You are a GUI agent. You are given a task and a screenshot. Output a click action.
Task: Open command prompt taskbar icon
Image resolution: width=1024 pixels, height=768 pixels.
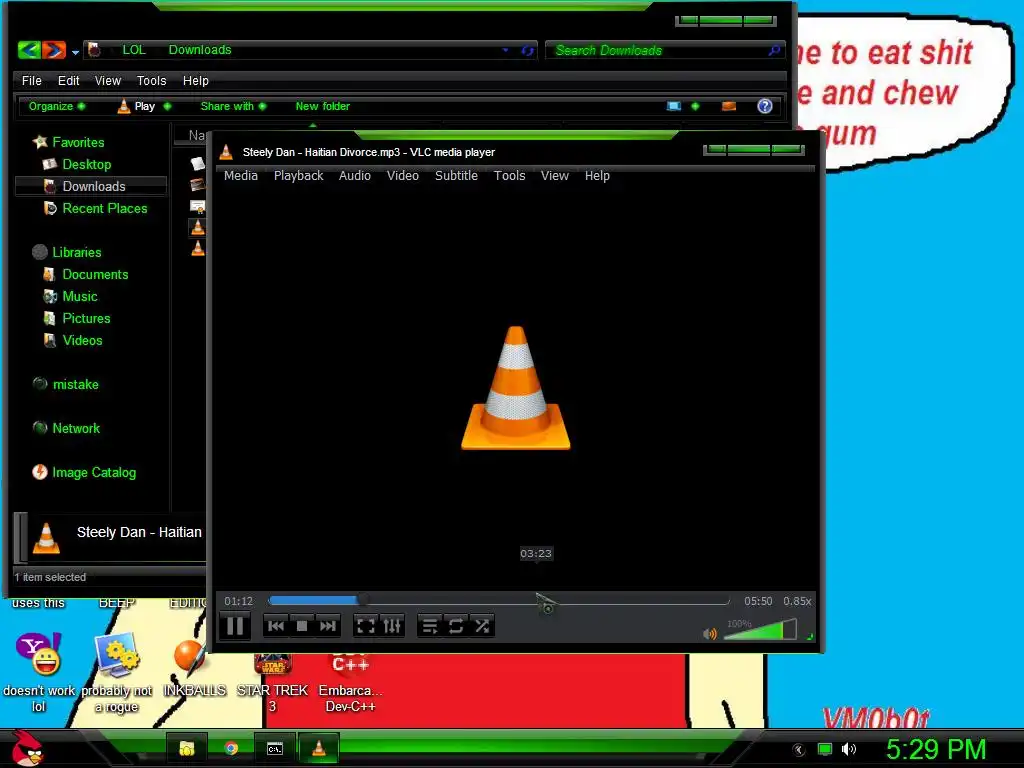(275, 748)
